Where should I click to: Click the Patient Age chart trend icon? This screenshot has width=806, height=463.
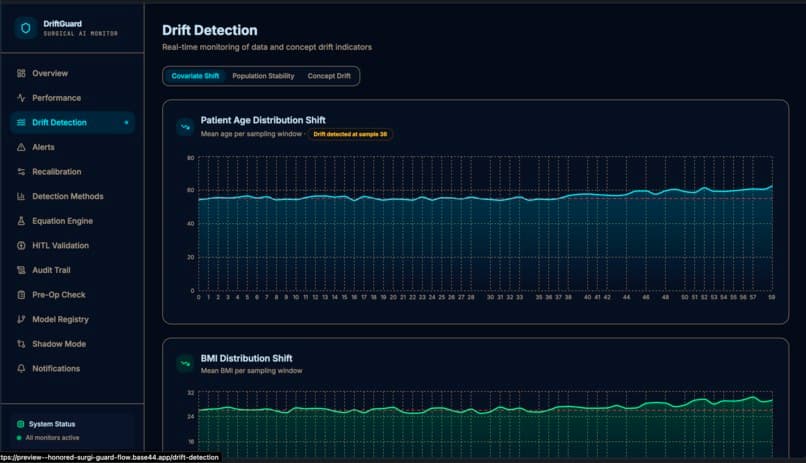pyautogui.click(x=185, y=126)
